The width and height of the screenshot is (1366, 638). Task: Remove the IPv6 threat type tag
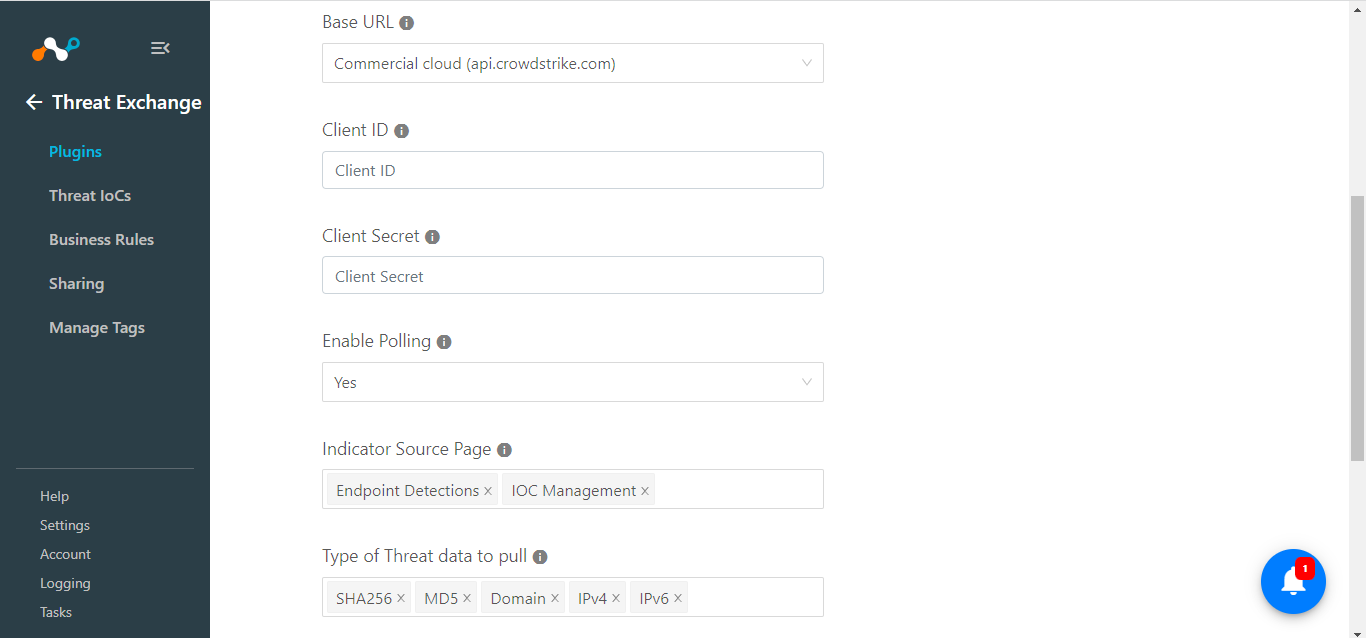(x=678, y=598)
